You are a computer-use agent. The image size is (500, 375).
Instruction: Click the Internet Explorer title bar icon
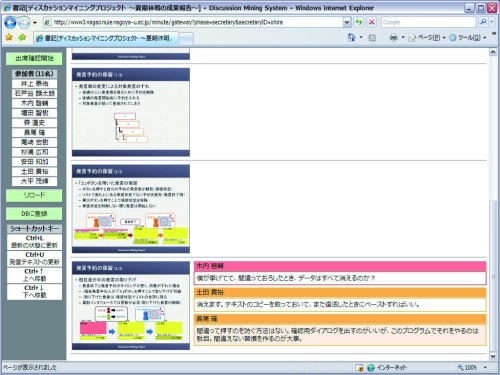(7, 8)
